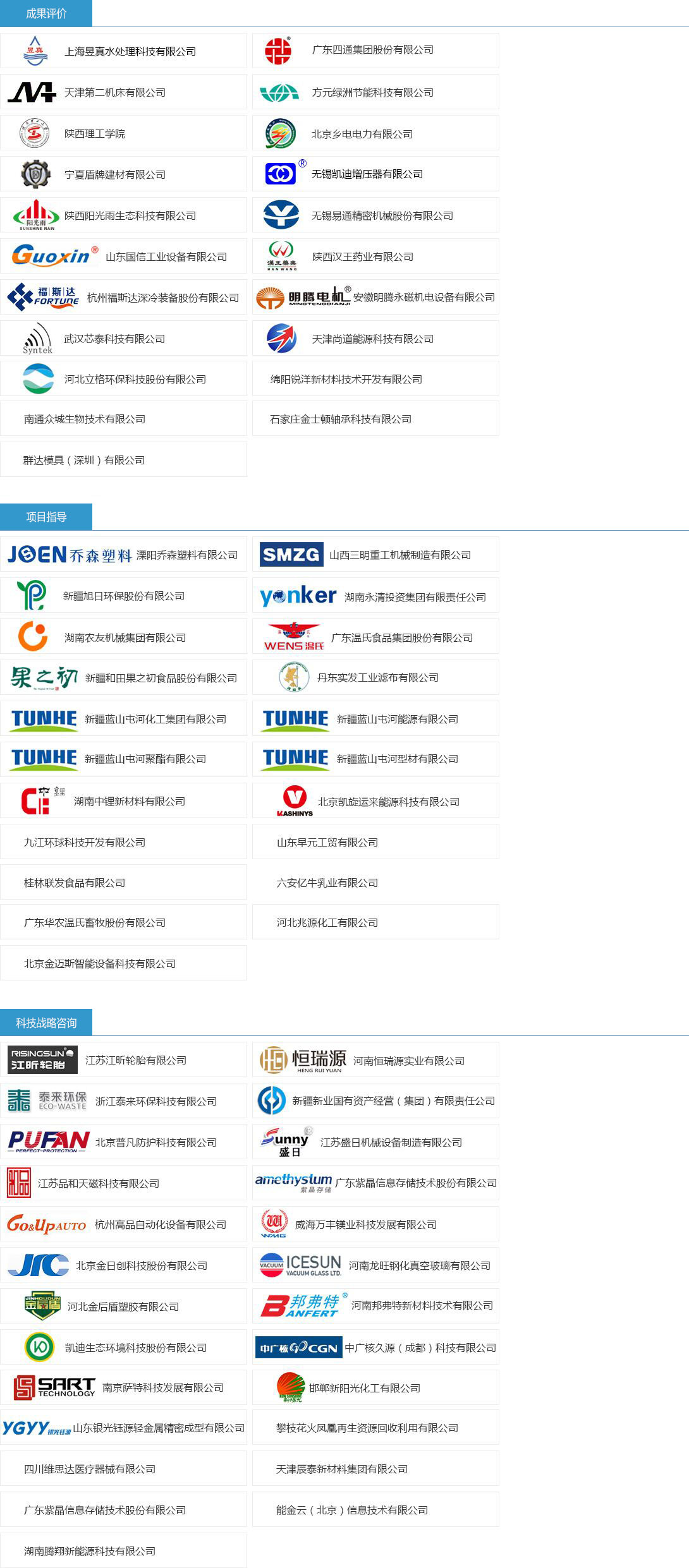Click the Syntek logo
689x1568 pixels.
click(x=37, y=339)
